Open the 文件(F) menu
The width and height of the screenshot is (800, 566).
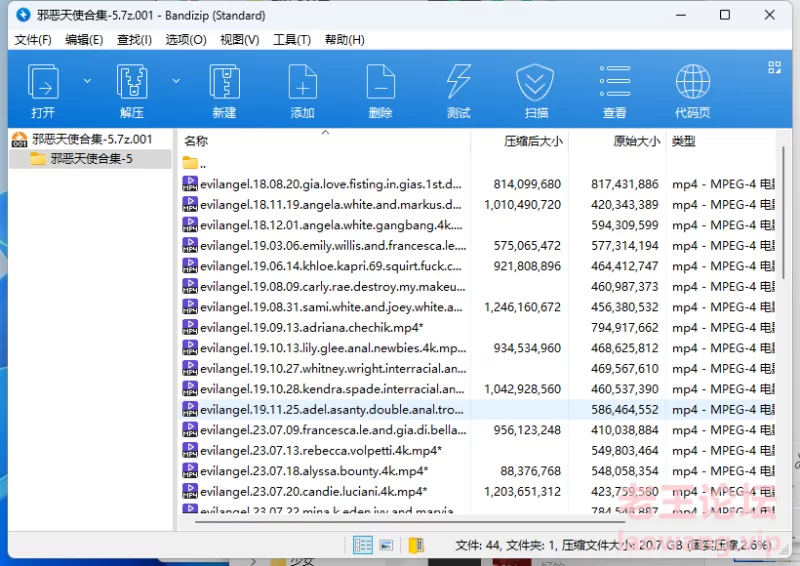(33, 40)
